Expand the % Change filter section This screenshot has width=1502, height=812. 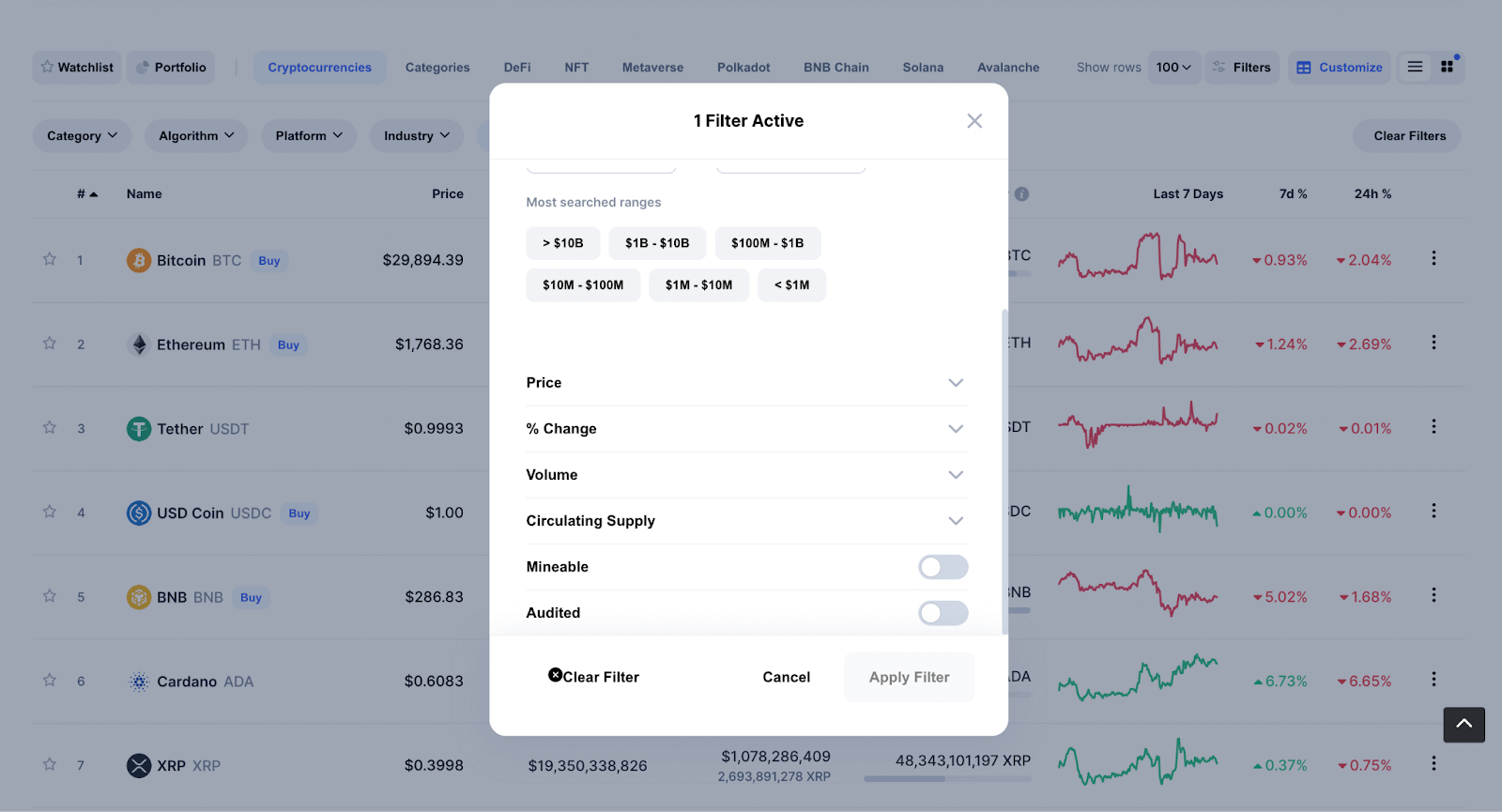(746, 429)
